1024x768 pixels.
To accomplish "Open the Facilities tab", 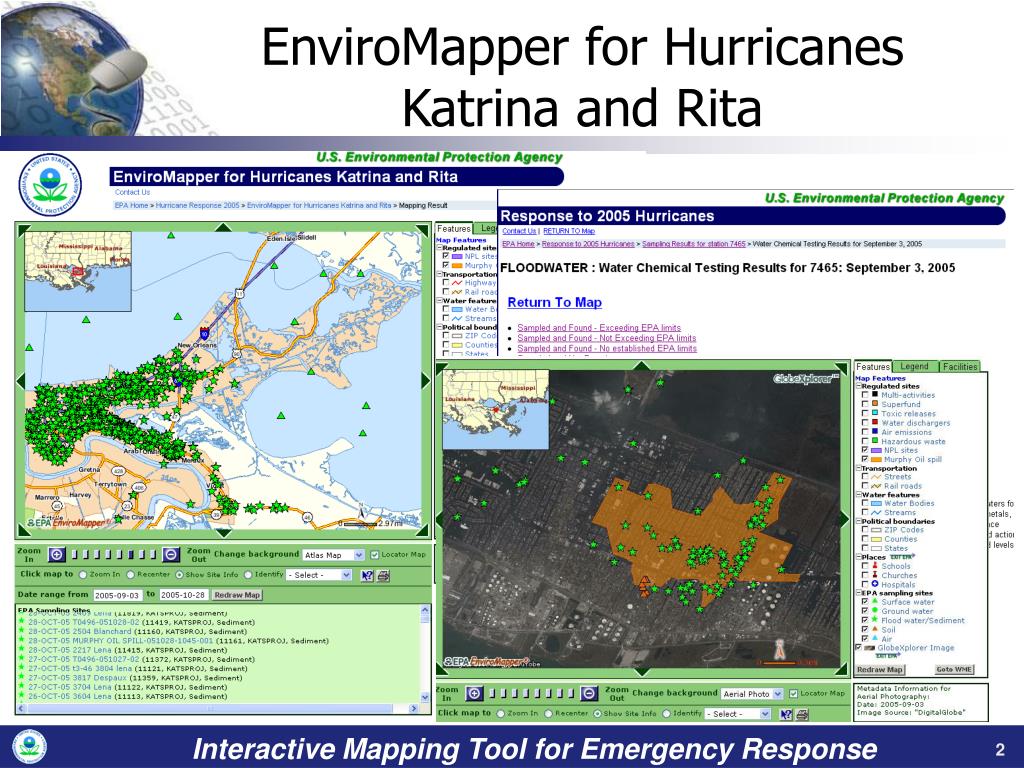I will (x=959, y=367).
